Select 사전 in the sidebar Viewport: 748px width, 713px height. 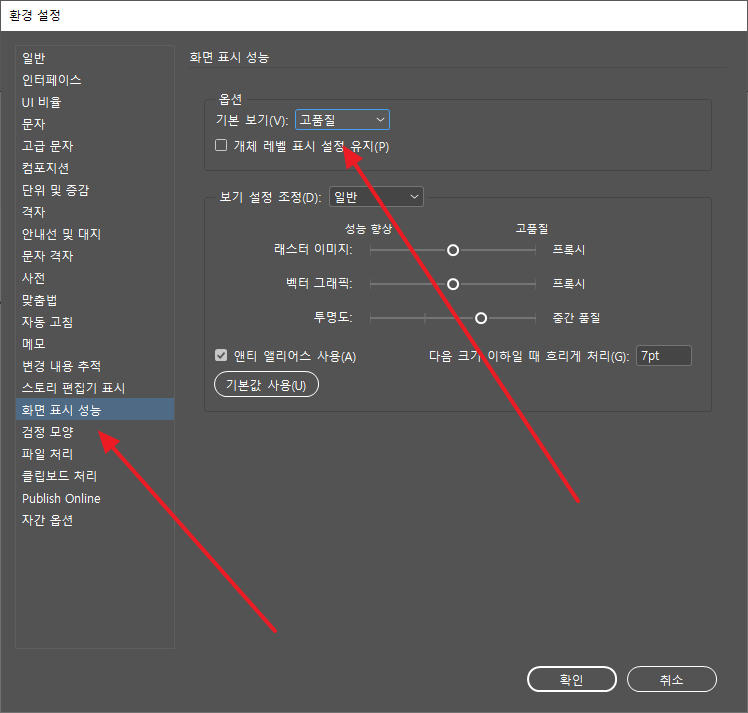point(95,278)
